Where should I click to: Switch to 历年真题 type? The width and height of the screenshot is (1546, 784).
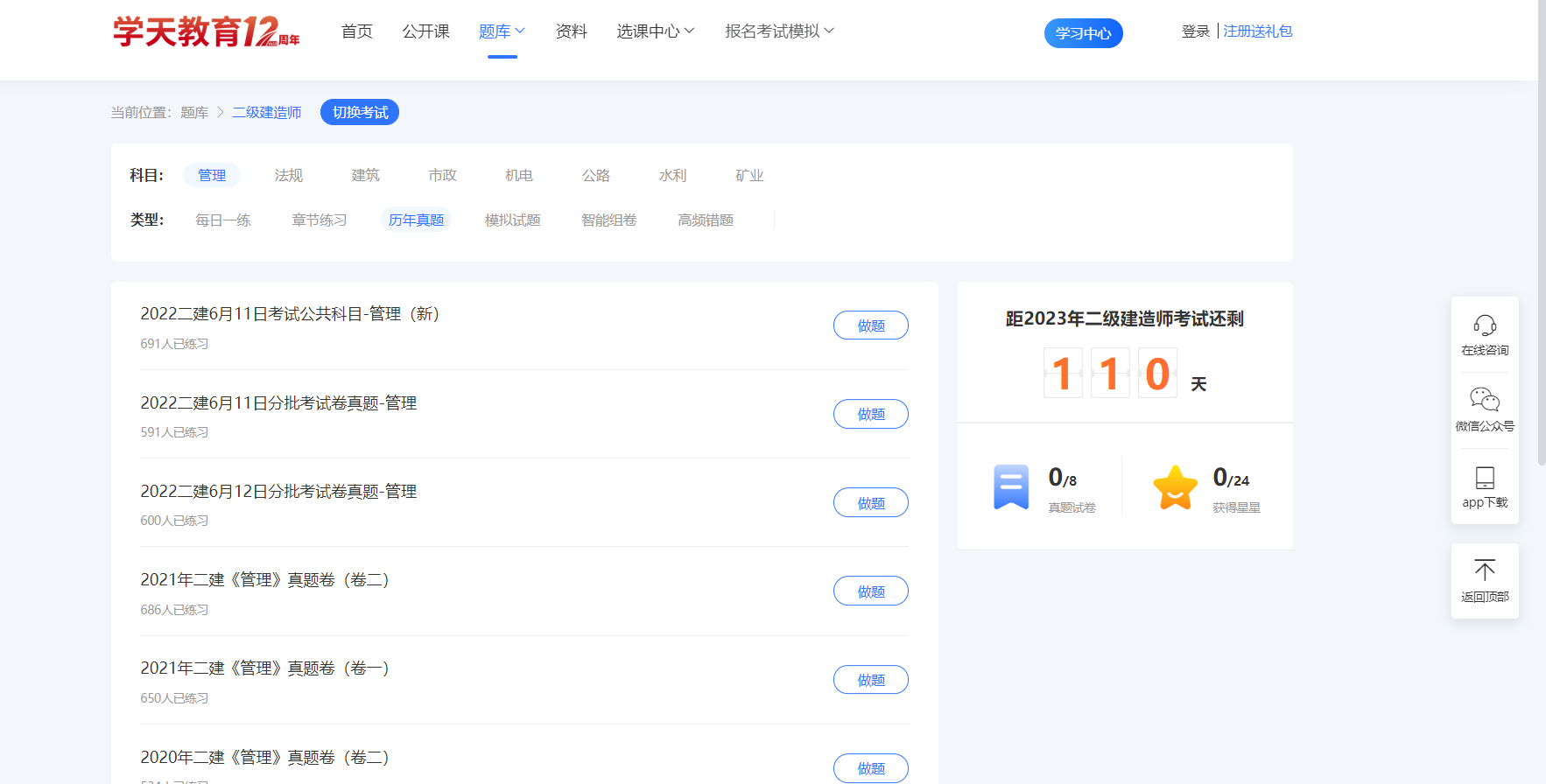coord(417,220)
